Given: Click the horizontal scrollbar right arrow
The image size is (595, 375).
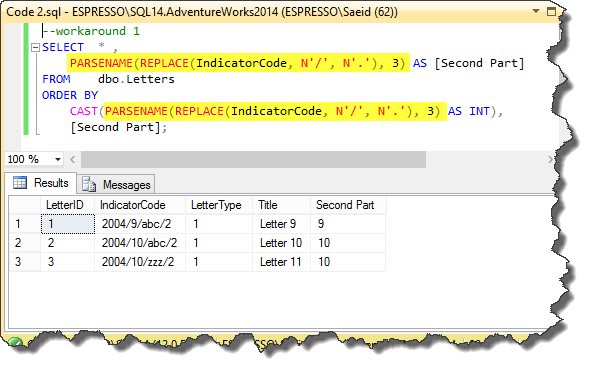Looking at the screenshot, I should pyautogui.click(x=550, y=159).
